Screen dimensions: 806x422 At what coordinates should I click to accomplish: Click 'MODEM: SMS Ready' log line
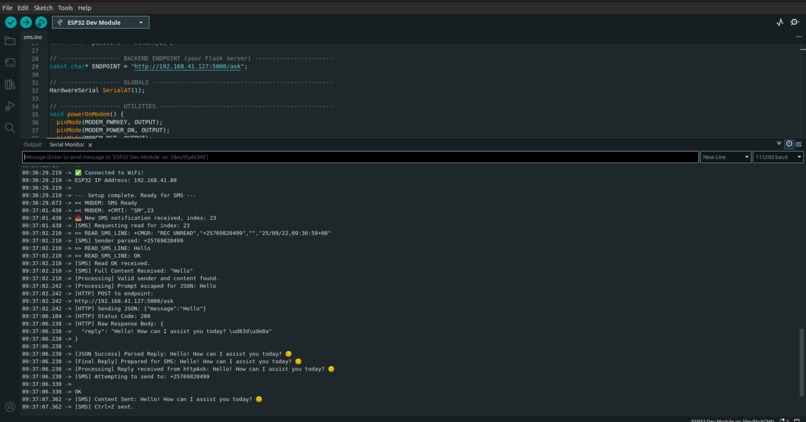pyautogui.click(x=80, y=203)
